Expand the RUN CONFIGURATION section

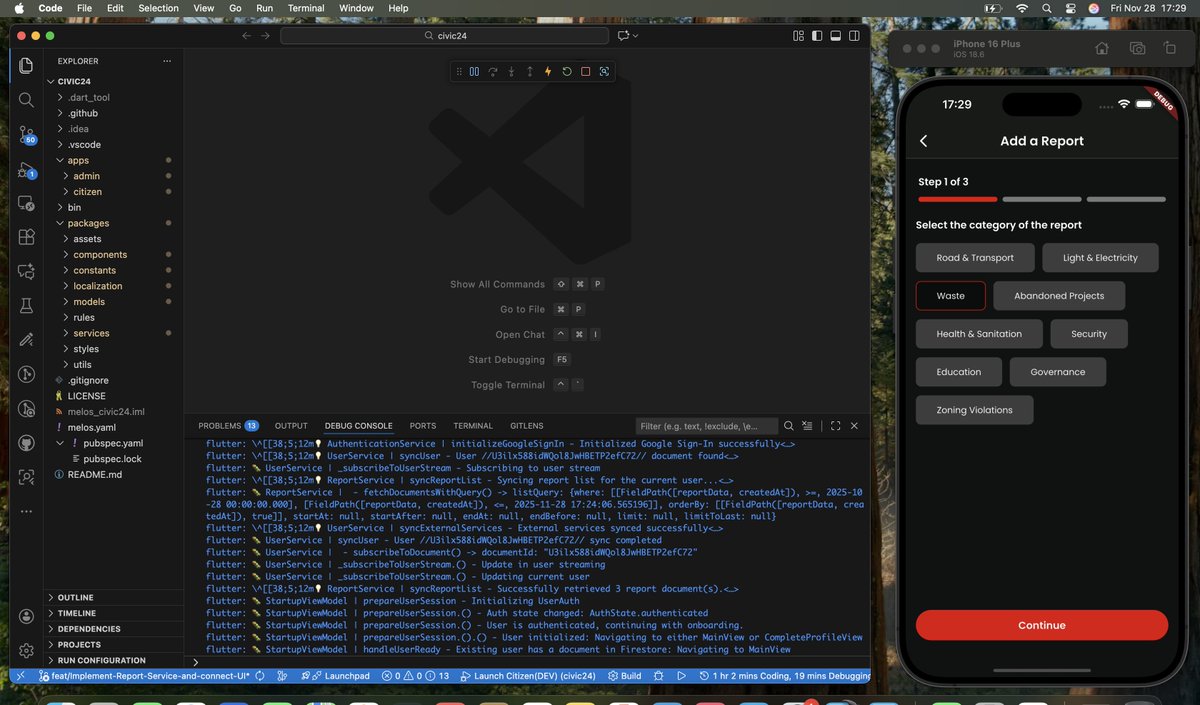115,660
